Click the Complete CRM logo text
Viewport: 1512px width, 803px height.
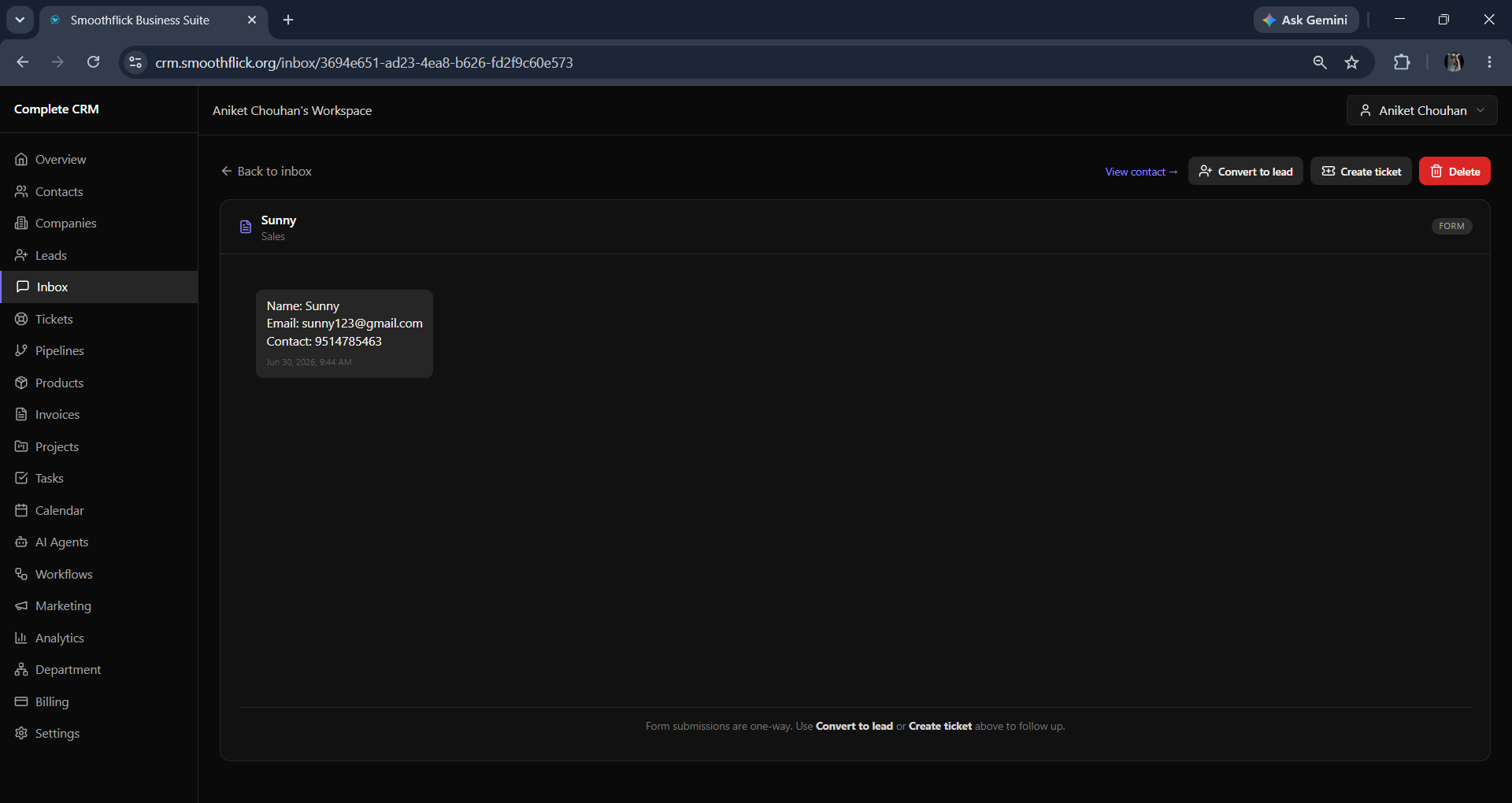57,109
